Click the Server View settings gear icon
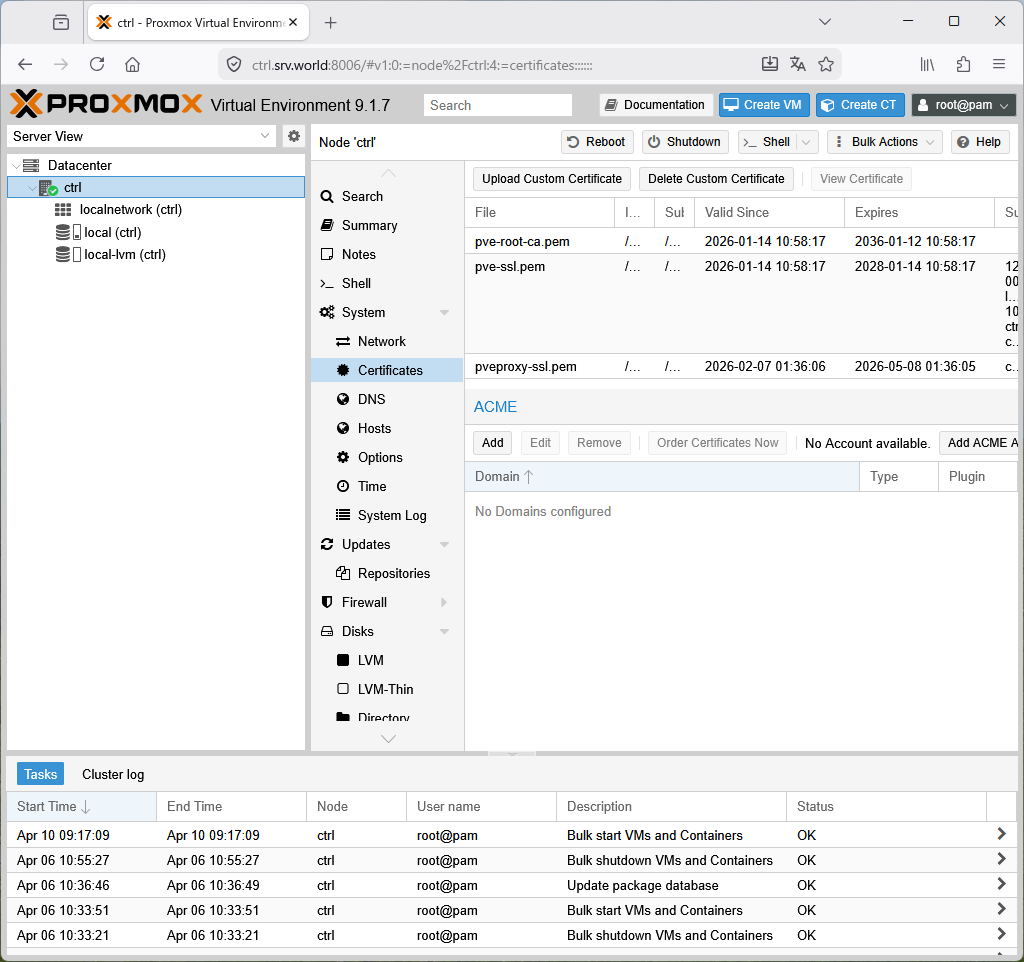1024x962 pixels. (x=293, y=136)
